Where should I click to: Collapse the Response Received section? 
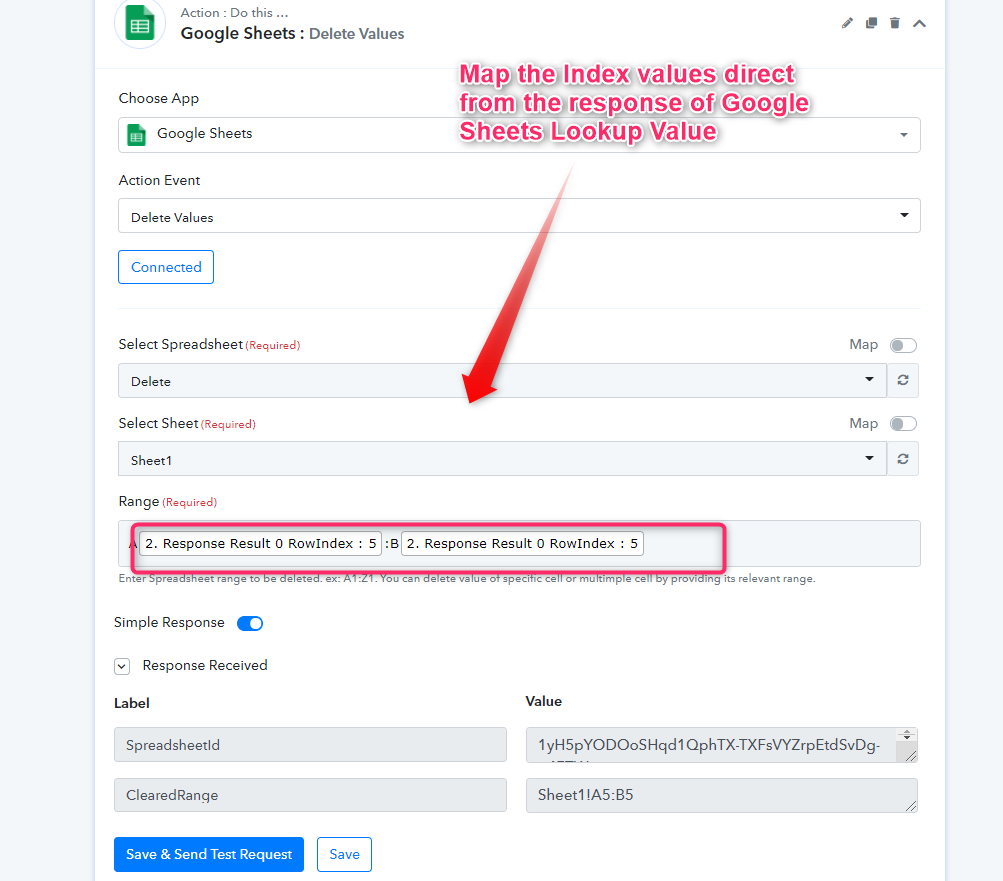coord(122,666)
